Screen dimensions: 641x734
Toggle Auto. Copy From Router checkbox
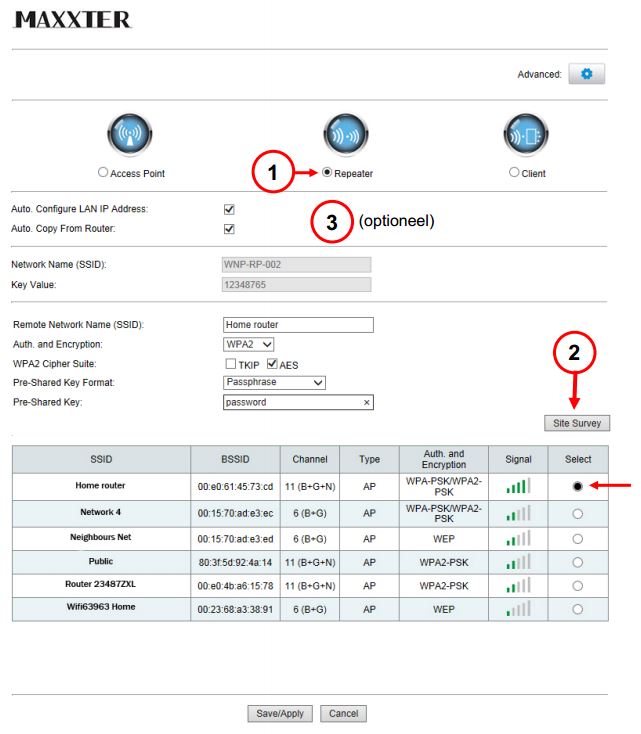click(x=229, y=229)
